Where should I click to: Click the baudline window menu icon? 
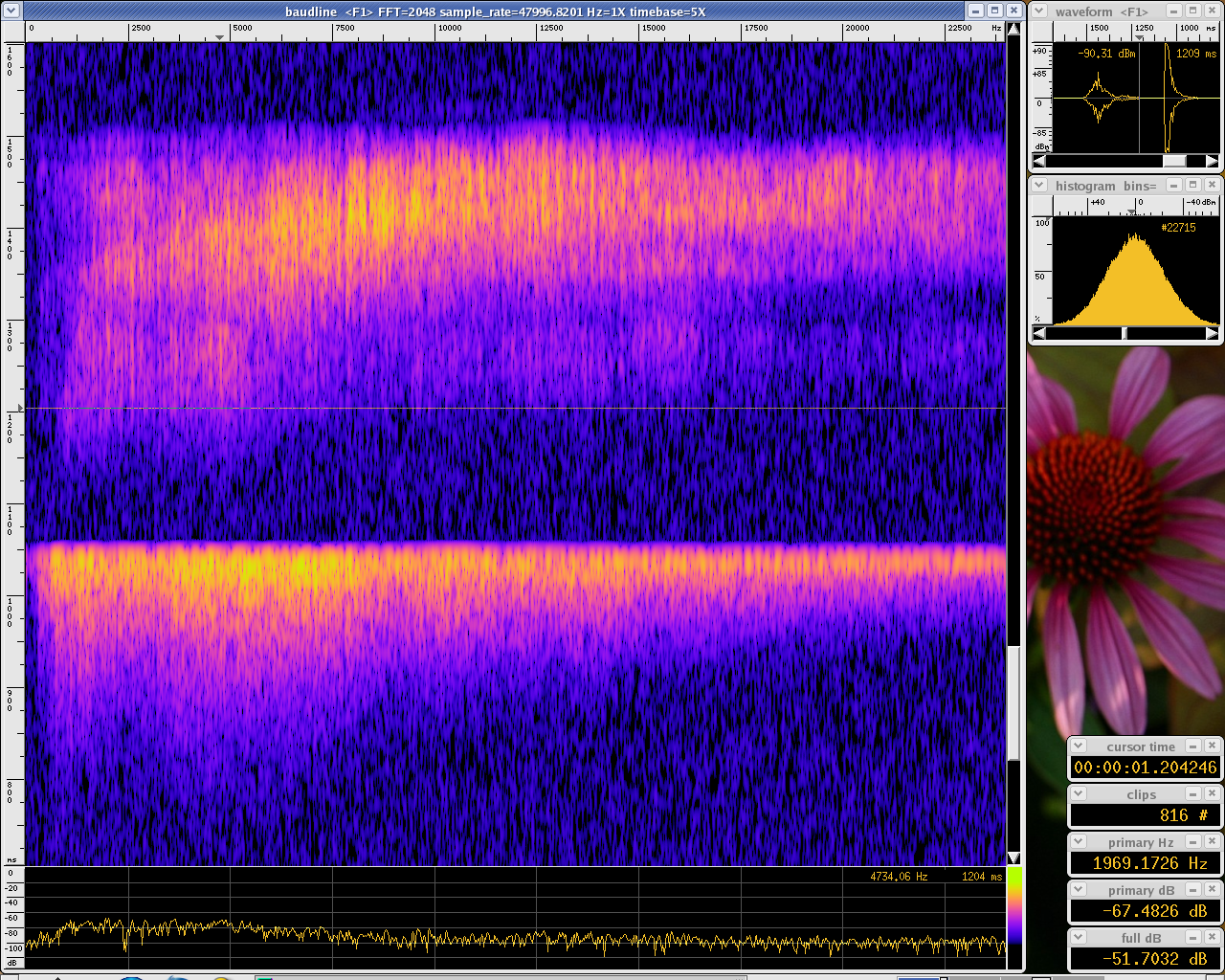pos(11,11)
